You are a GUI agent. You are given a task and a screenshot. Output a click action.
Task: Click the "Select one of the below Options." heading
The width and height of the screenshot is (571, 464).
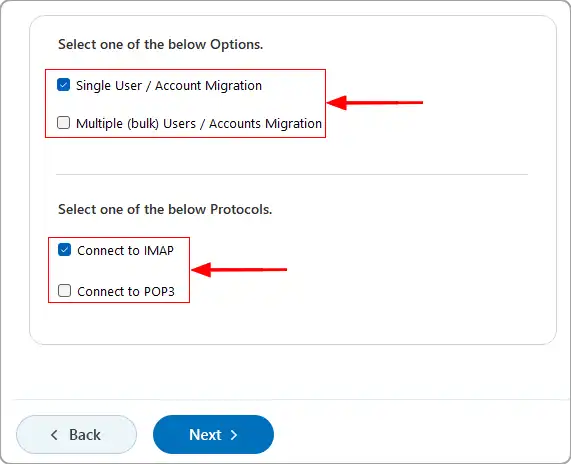(x=161, y=44)
